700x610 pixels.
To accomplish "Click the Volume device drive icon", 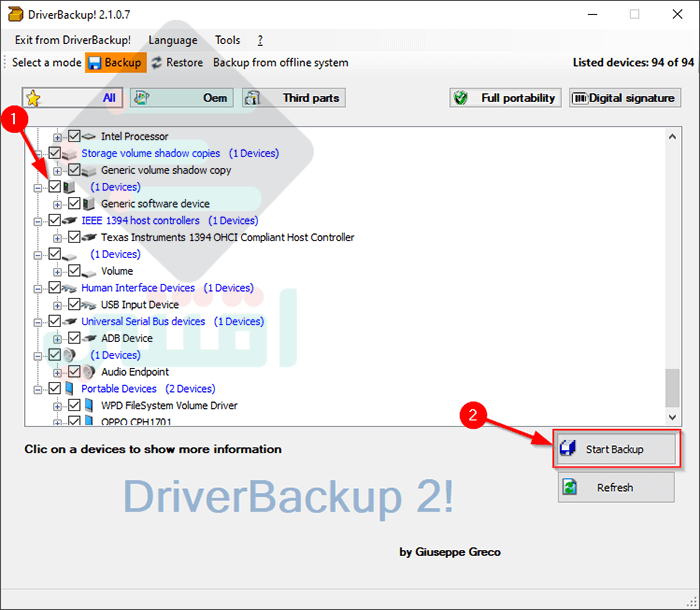I will [x=89, y=272].
